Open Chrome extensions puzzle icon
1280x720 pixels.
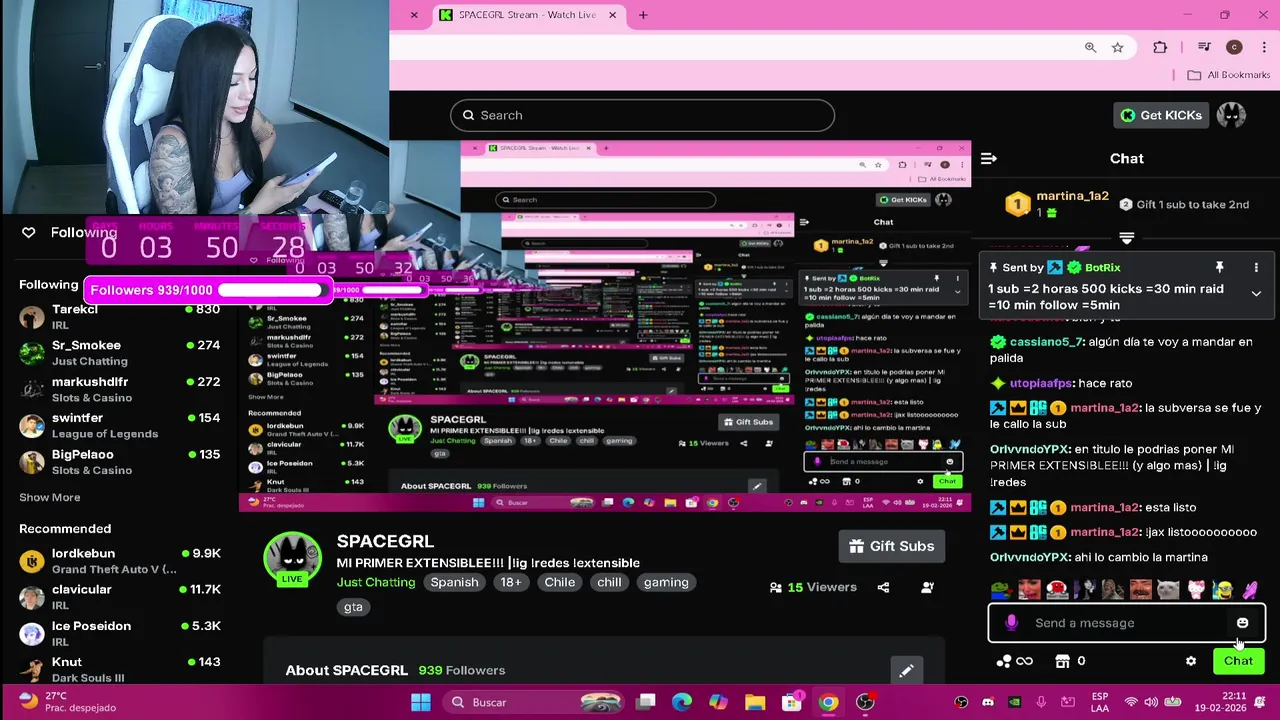coord(1160,47)
